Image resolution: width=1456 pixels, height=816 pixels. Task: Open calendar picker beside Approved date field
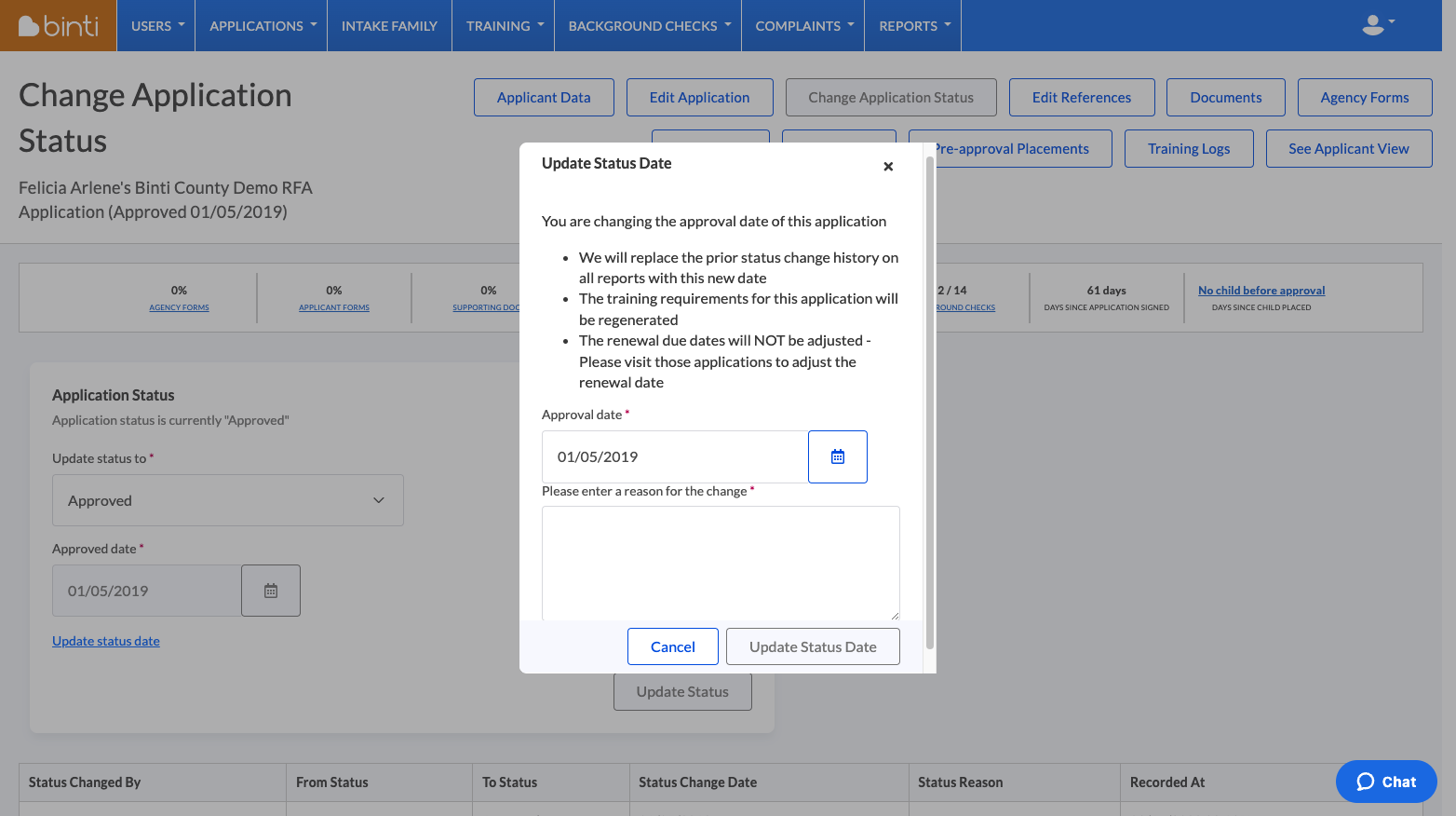271,591
